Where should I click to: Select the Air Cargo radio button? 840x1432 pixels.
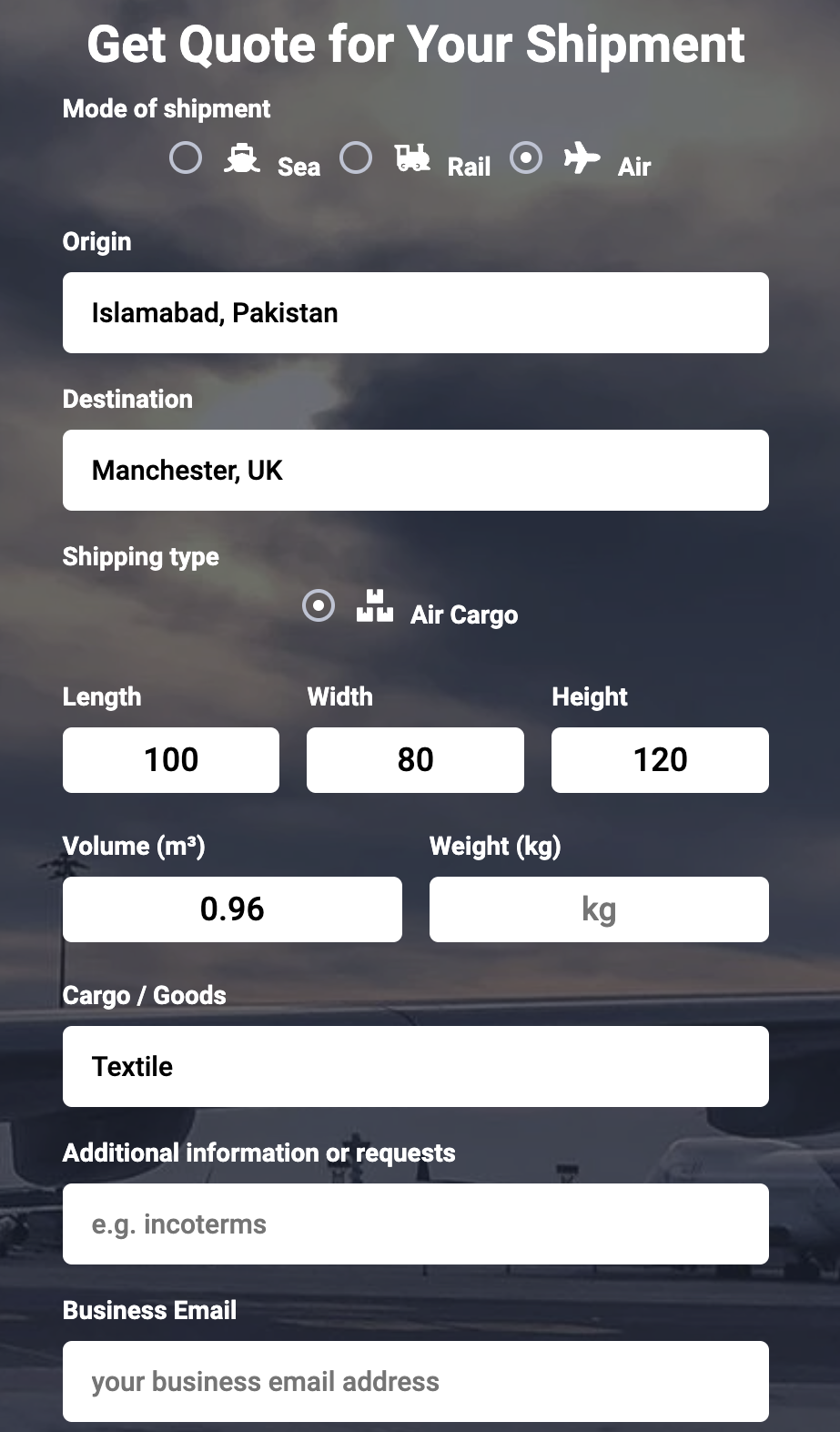(319, 606)
